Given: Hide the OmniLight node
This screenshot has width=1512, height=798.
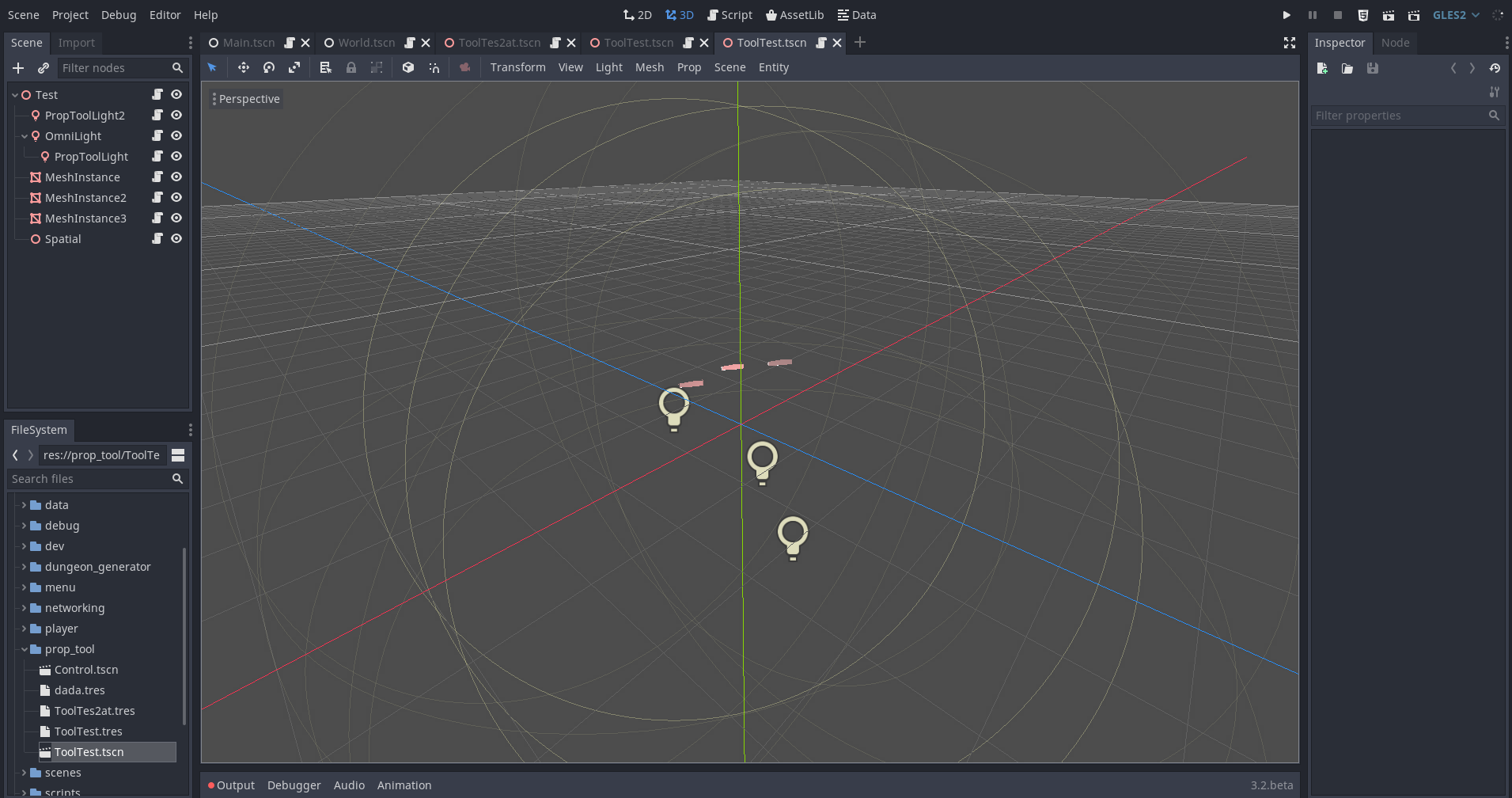Looking at the screenshot, I should pos(176,135).
